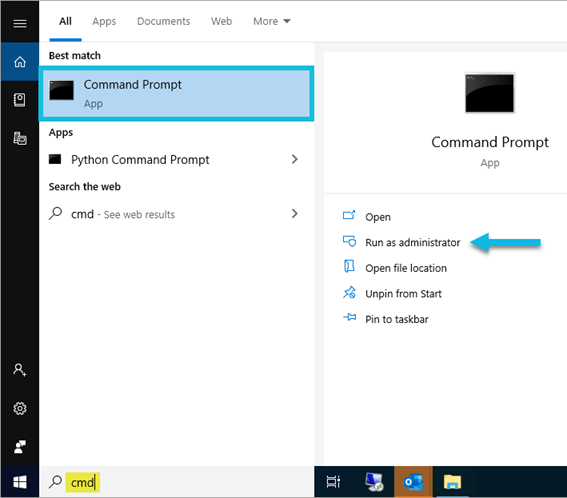Click the Open file location icon
The image size is (567, 498).
tap(349, 267)
